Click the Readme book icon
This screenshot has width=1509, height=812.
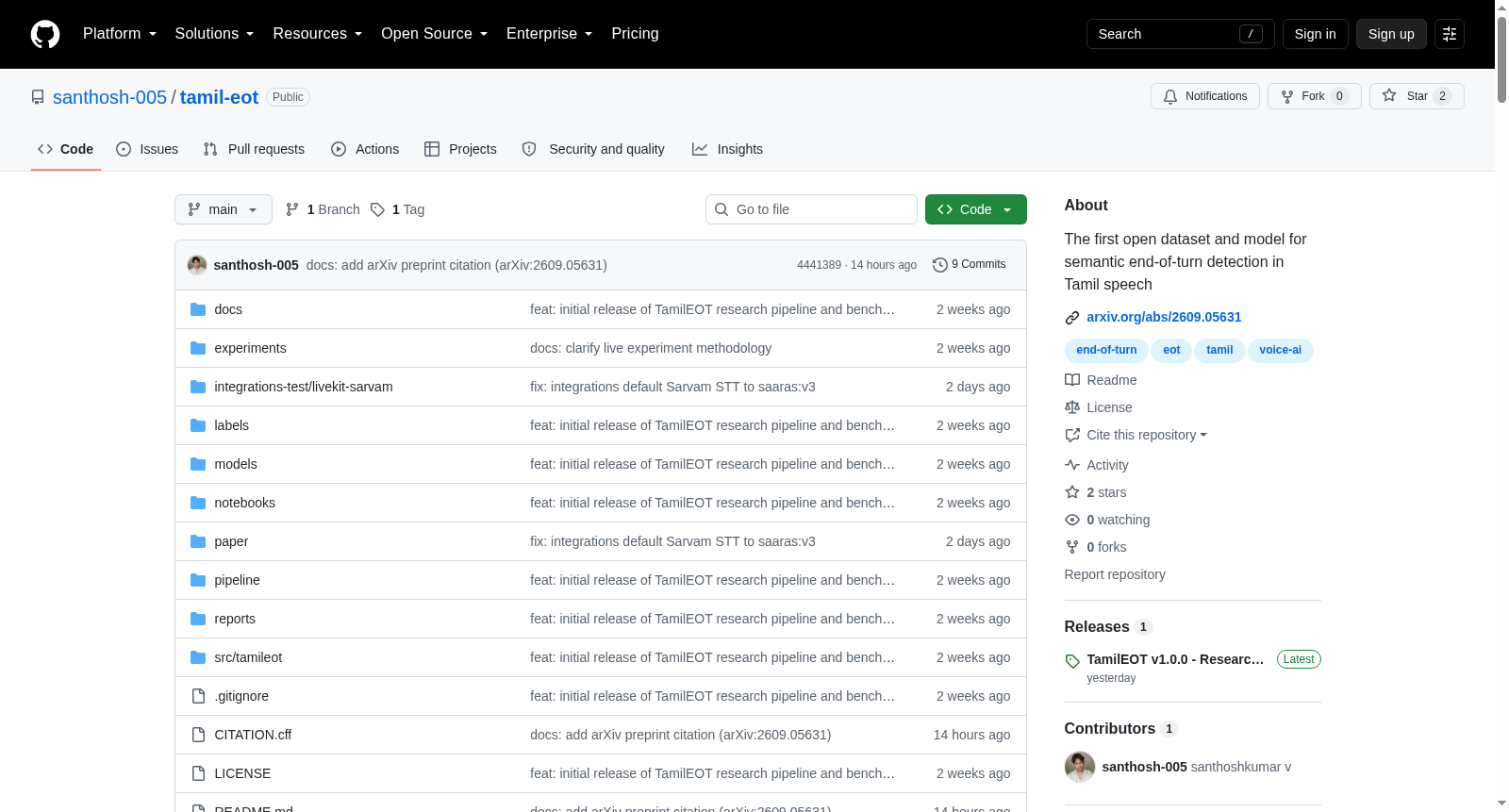pos(1072,380)
